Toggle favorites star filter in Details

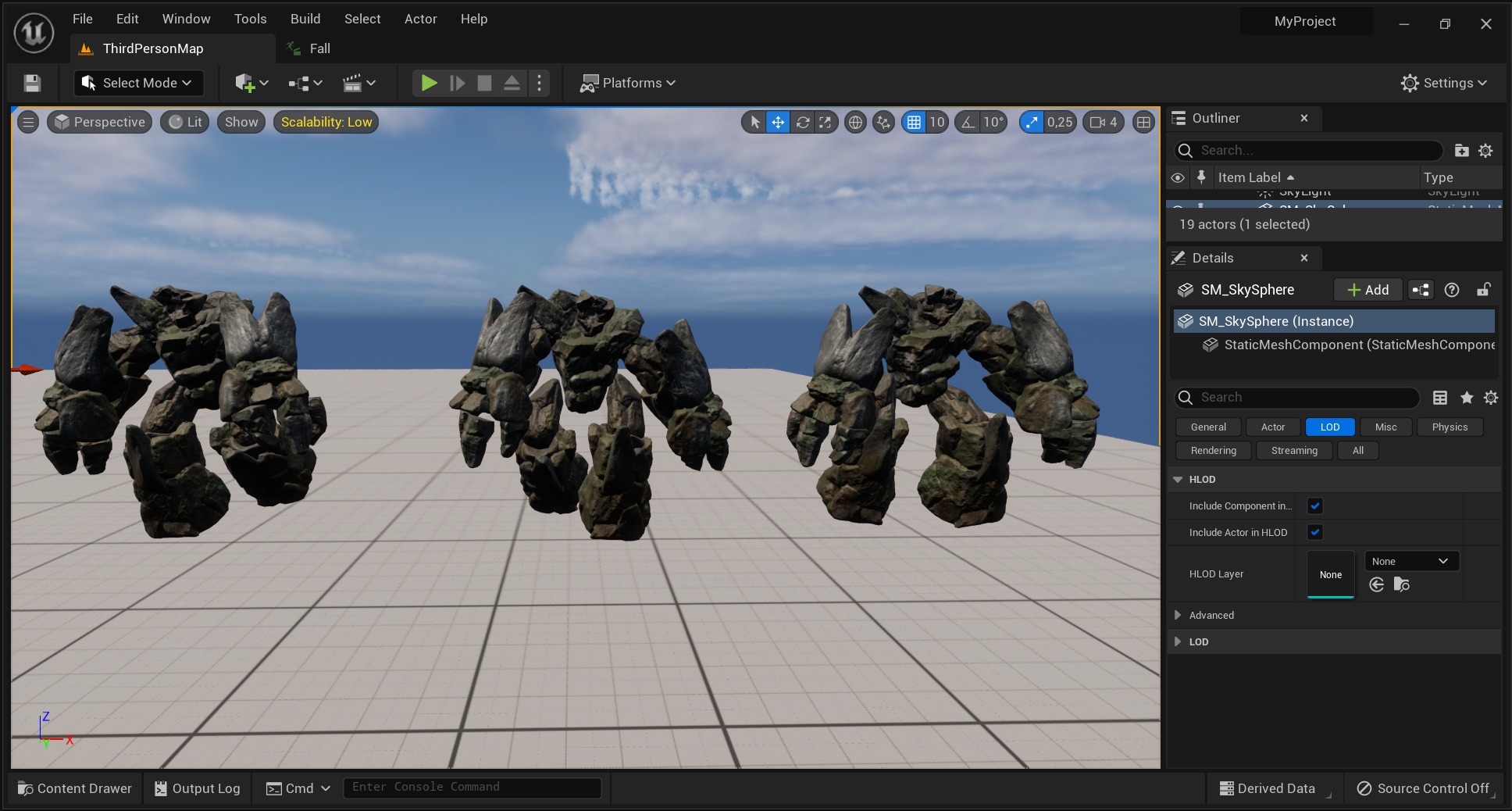click(1467, 398)
